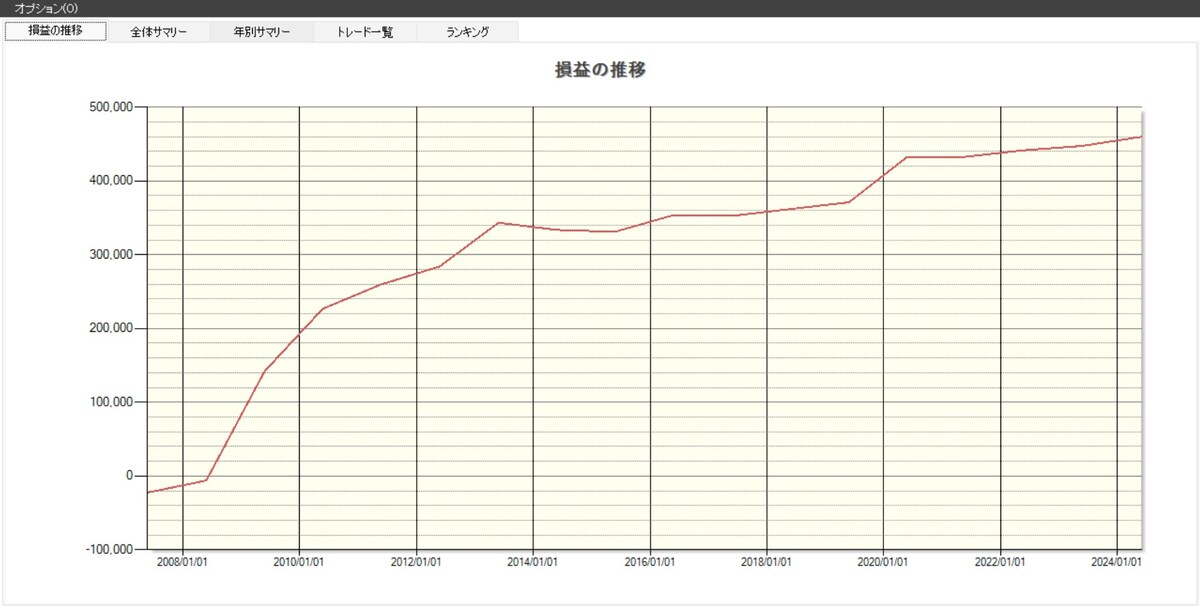This screenshot has height=606, width=1200.
Task: Switch to the 全体サマリー tab
Action: pos(158,32)
